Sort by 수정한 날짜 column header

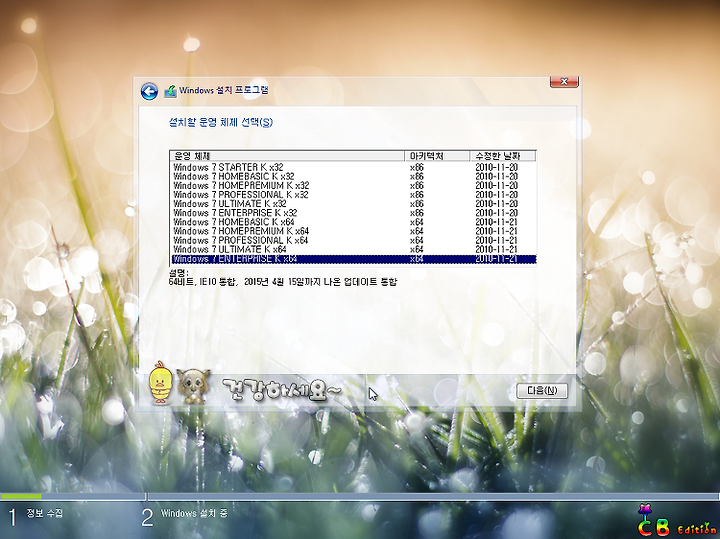tap(502, 156)
